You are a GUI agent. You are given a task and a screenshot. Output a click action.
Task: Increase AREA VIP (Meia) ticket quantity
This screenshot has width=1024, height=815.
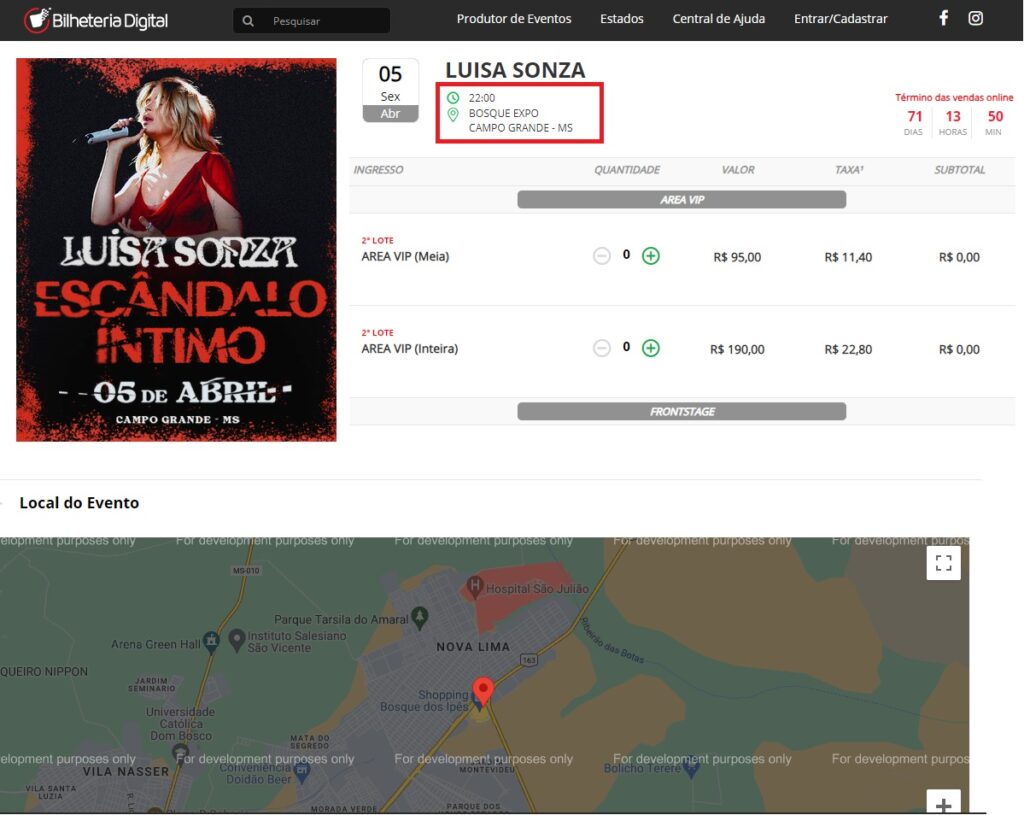pyautogui.click(x=651, y=256)
